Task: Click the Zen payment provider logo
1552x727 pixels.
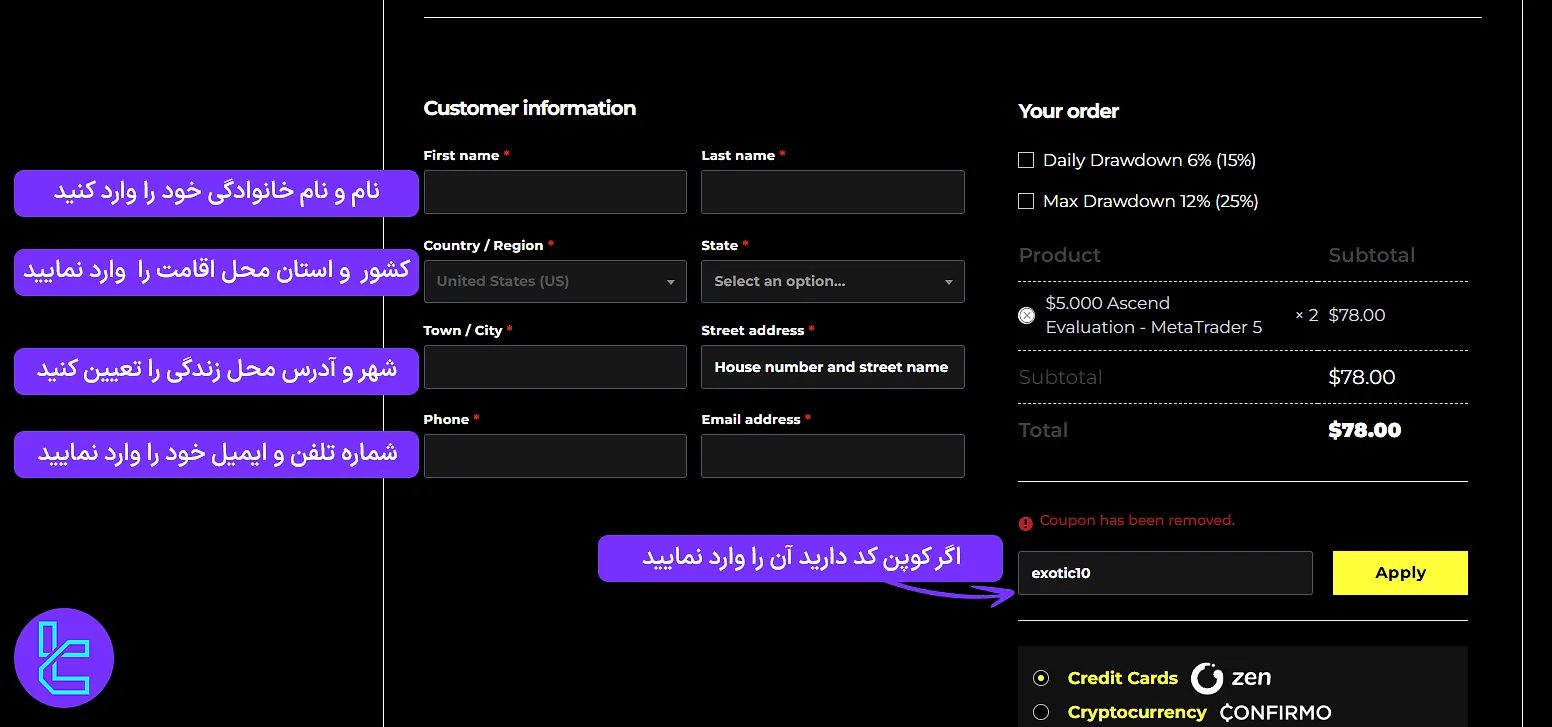Action: (x=1232, y=677)
